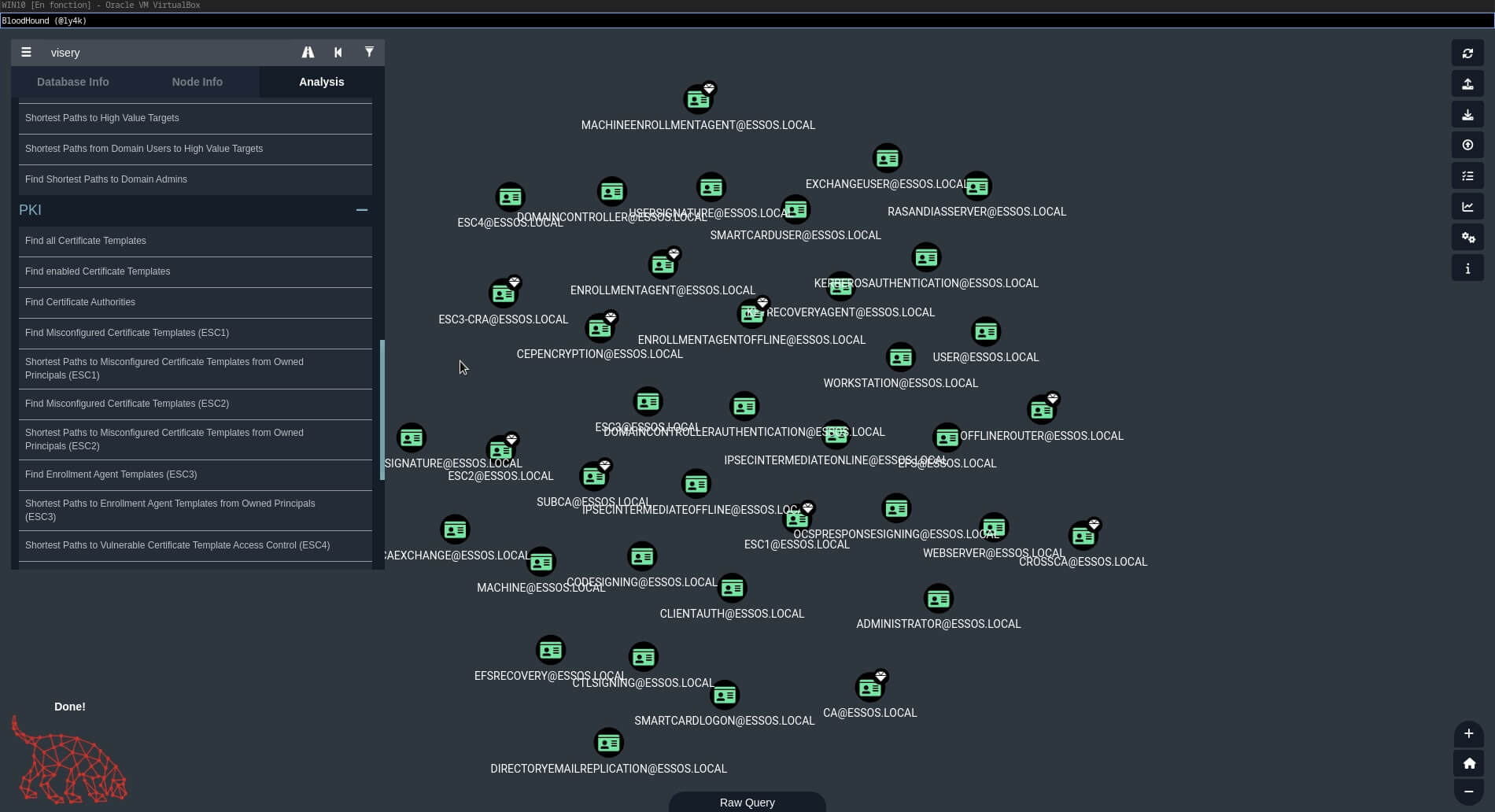Screen dimensions: 1495x812
Task: Select the CEPENCRYPTION node icon
Action: pyautogui.click(x=600, y=328)
